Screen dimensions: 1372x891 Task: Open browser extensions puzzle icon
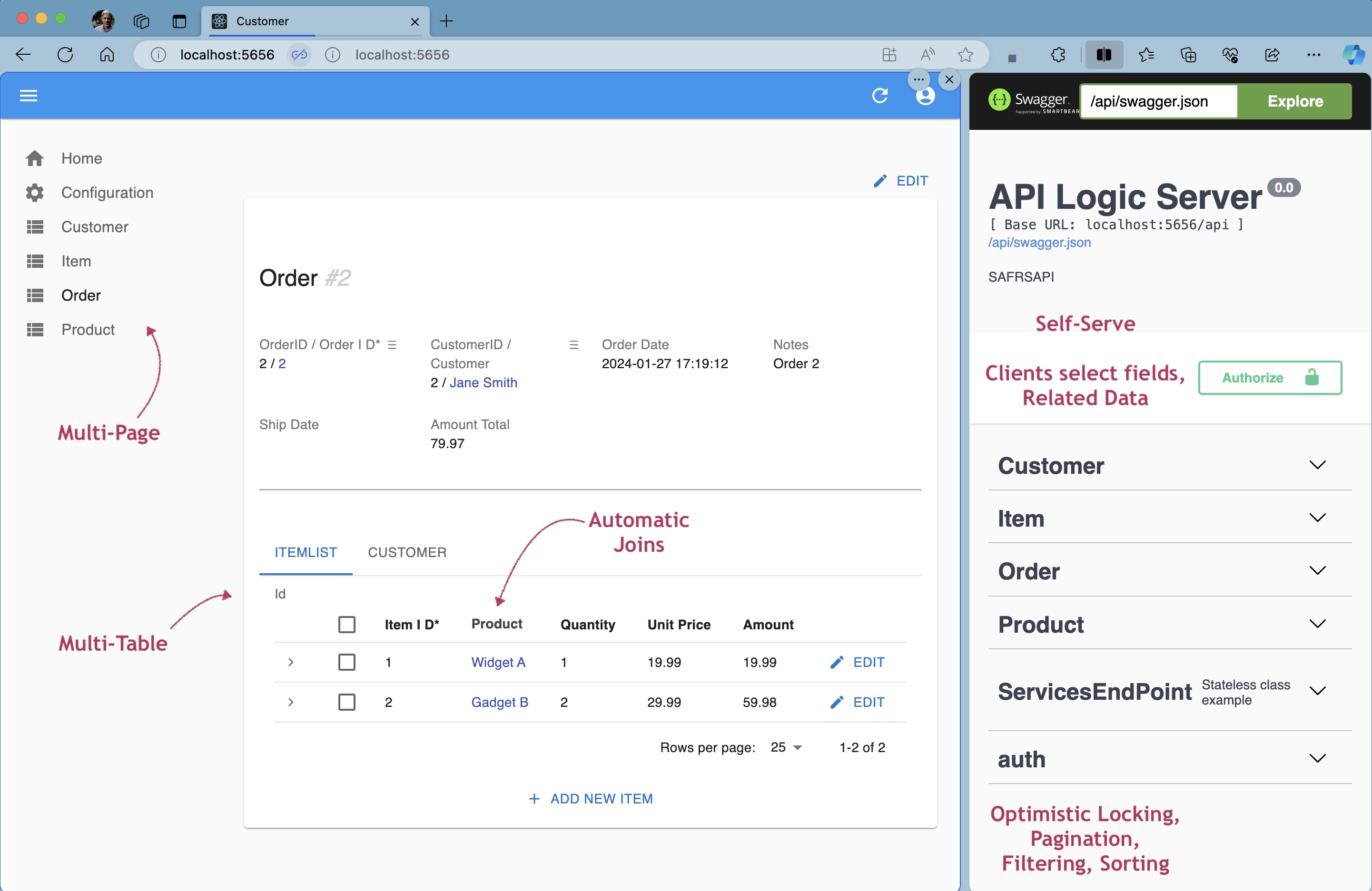(1058, 55)
